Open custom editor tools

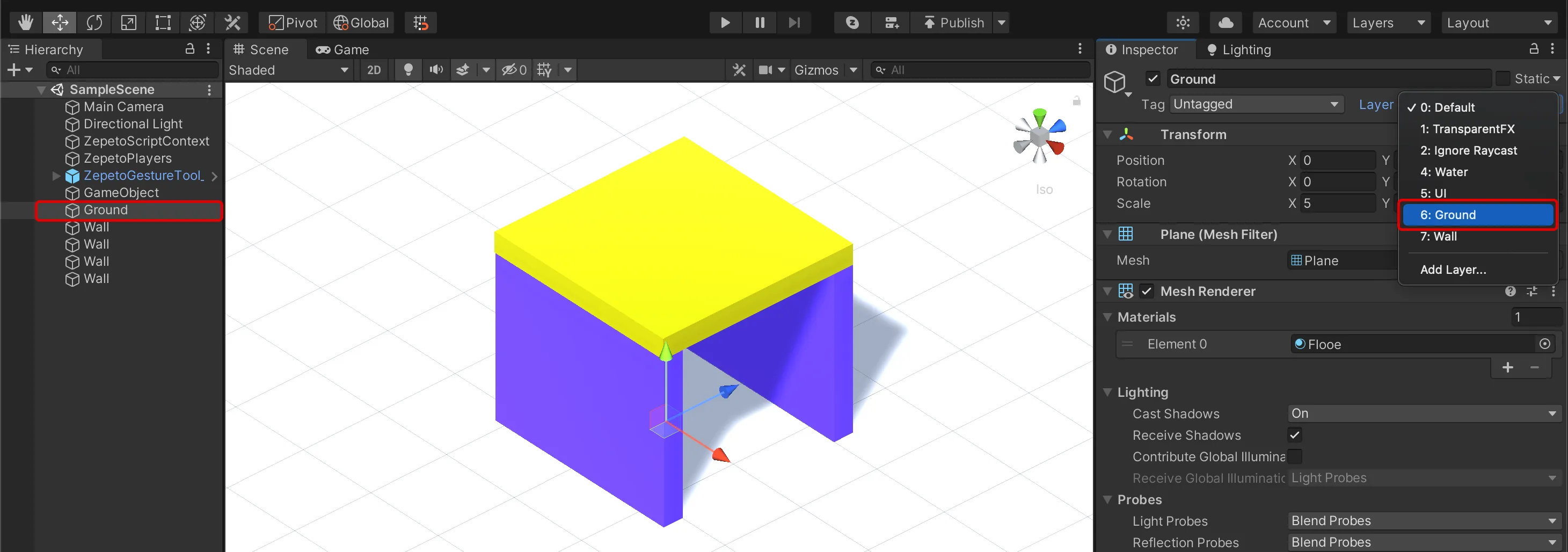coord(232,23)
